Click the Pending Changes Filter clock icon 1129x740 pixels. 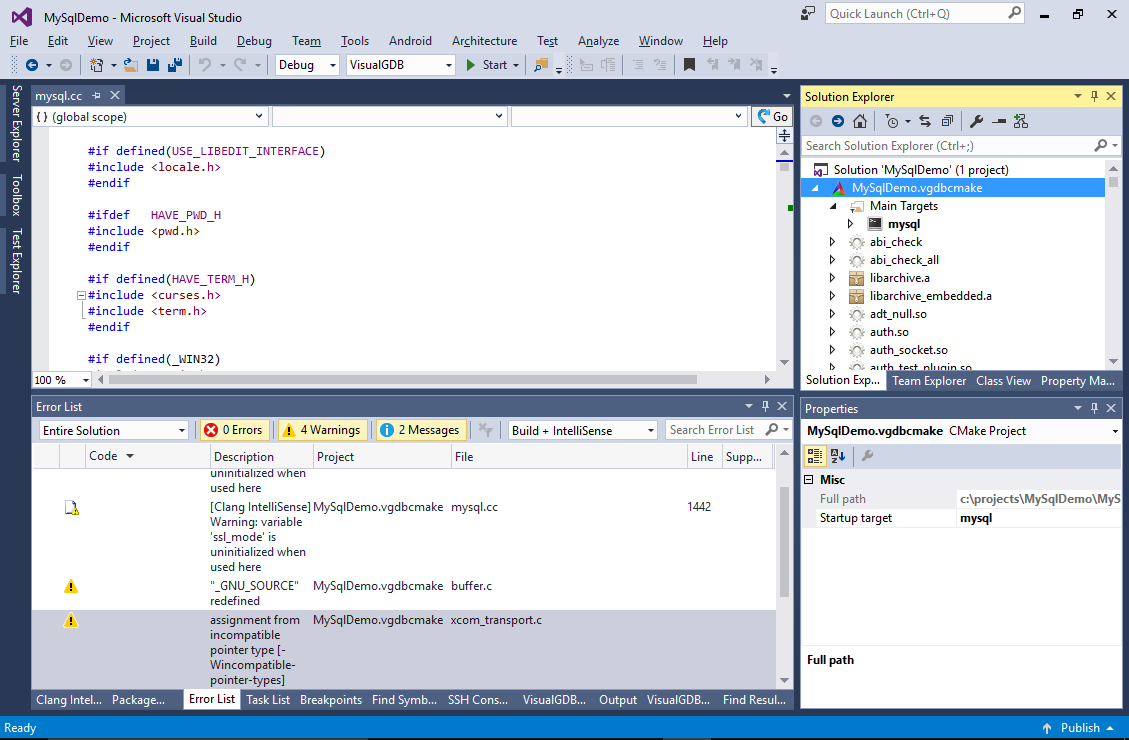892,121
